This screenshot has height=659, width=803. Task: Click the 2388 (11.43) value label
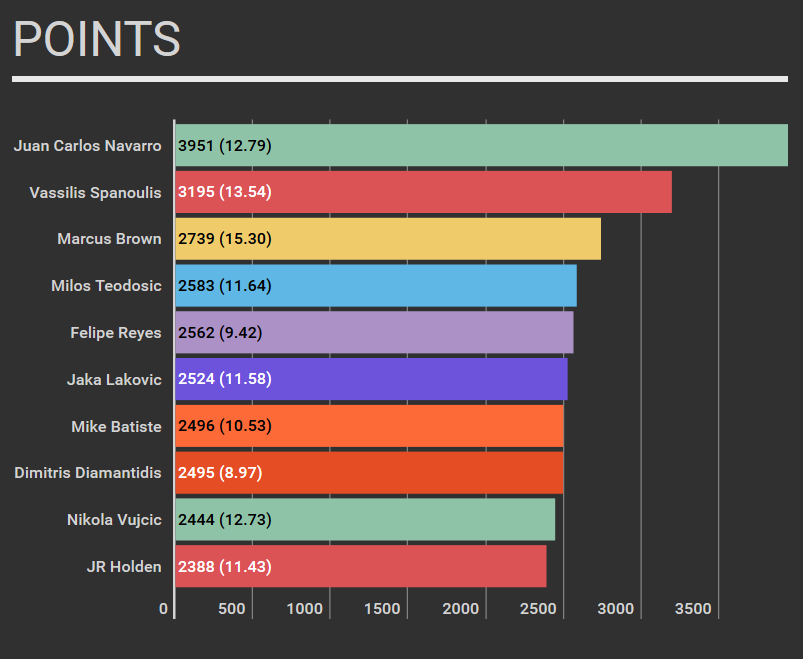[x=224, y=567]
